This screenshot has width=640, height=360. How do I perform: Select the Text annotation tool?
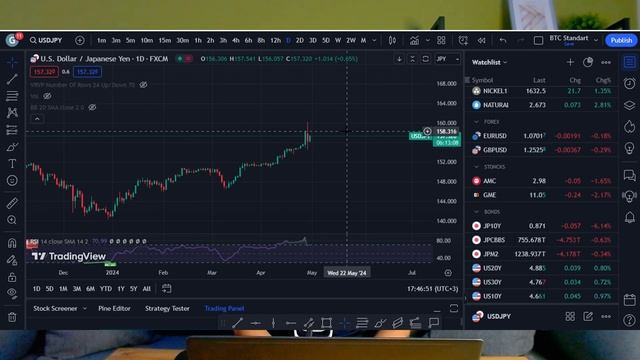point(12,164)
